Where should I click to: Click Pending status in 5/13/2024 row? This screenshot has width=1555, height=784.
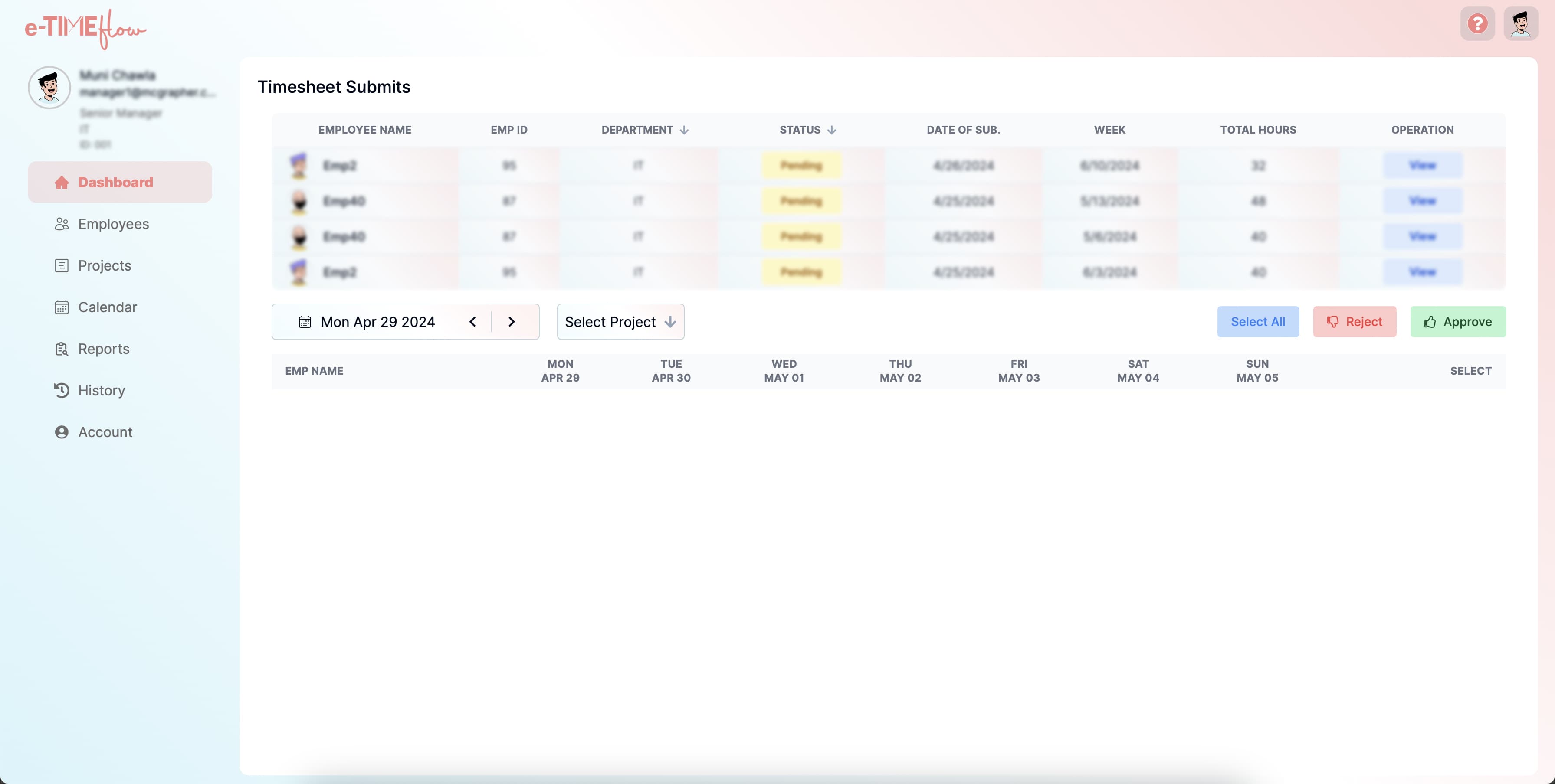point(801,201)
